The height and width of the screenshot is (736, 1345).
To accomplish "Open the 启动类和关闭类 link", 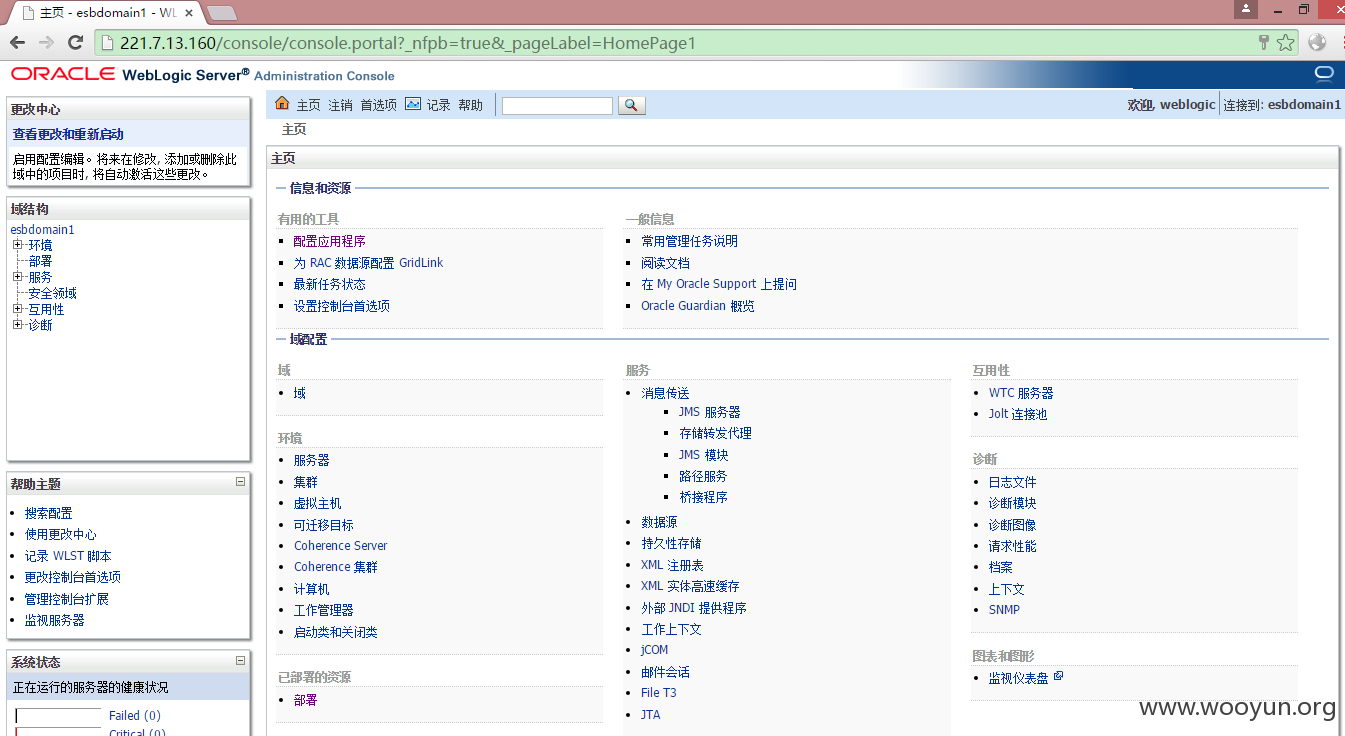I will pos(335,632).
